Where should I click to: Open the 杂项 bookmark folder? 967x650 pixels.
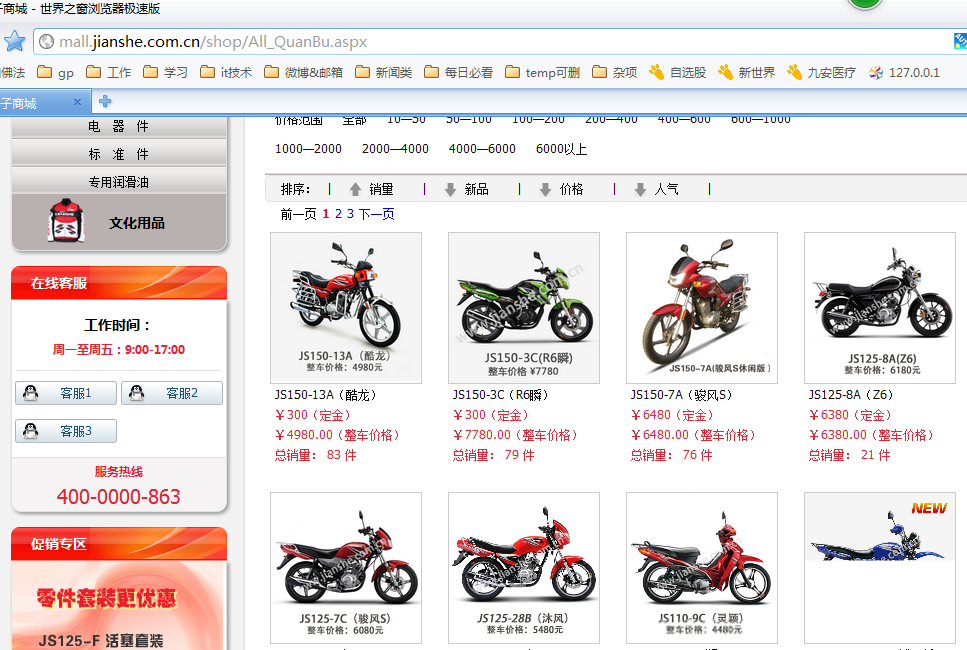(615, 73)
